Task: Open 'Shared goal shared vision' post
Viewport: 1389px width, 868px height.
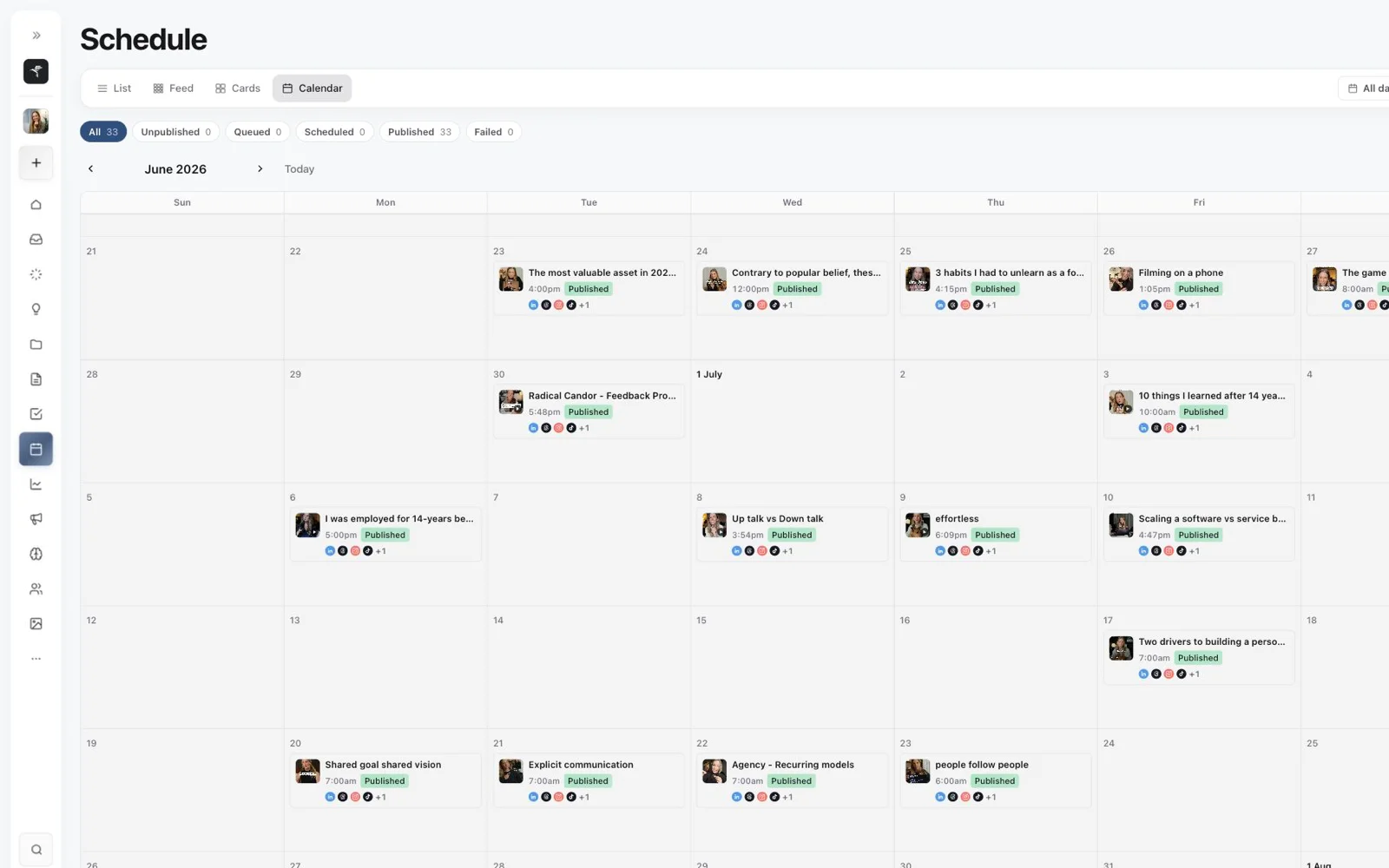Action: click(x=385, y=780)
